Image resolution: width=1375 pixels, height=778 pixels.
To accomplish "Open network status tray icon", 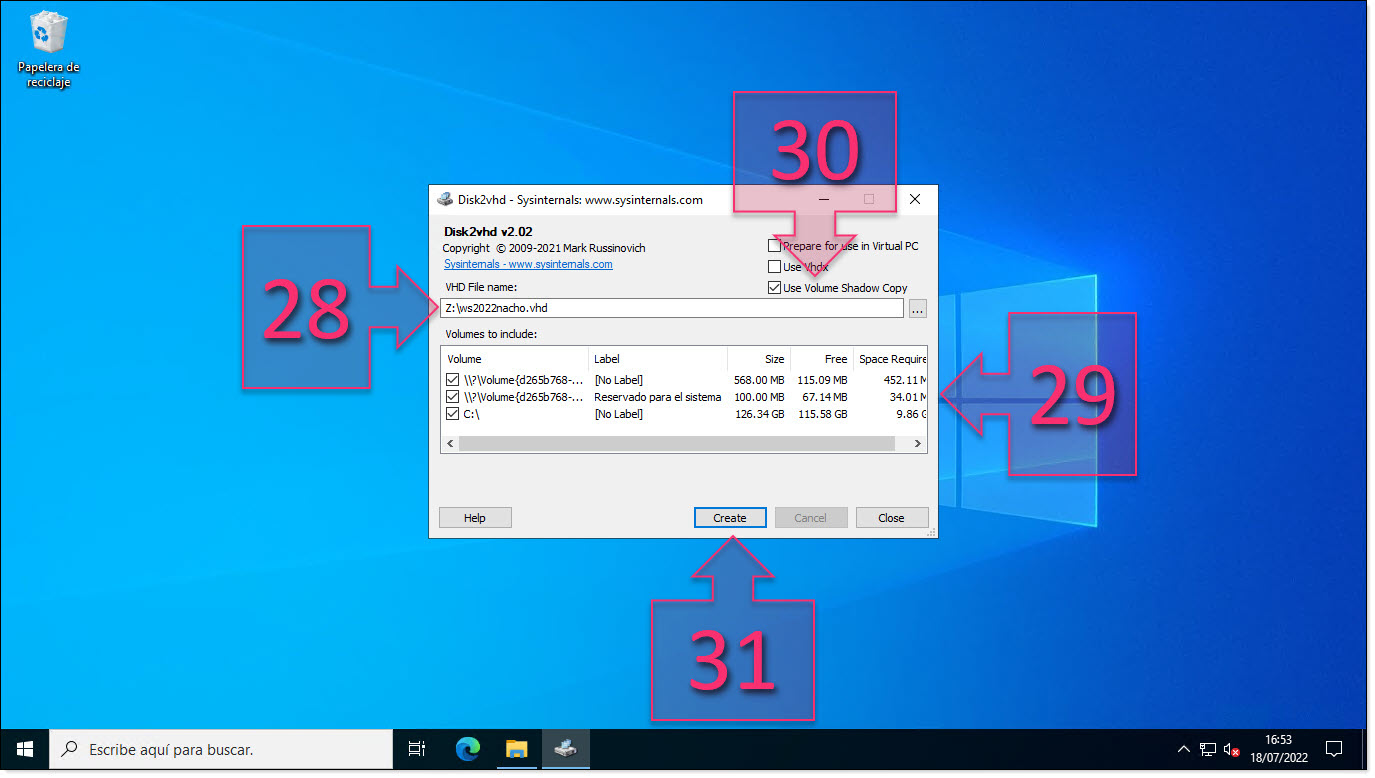I will point(1208,748).
